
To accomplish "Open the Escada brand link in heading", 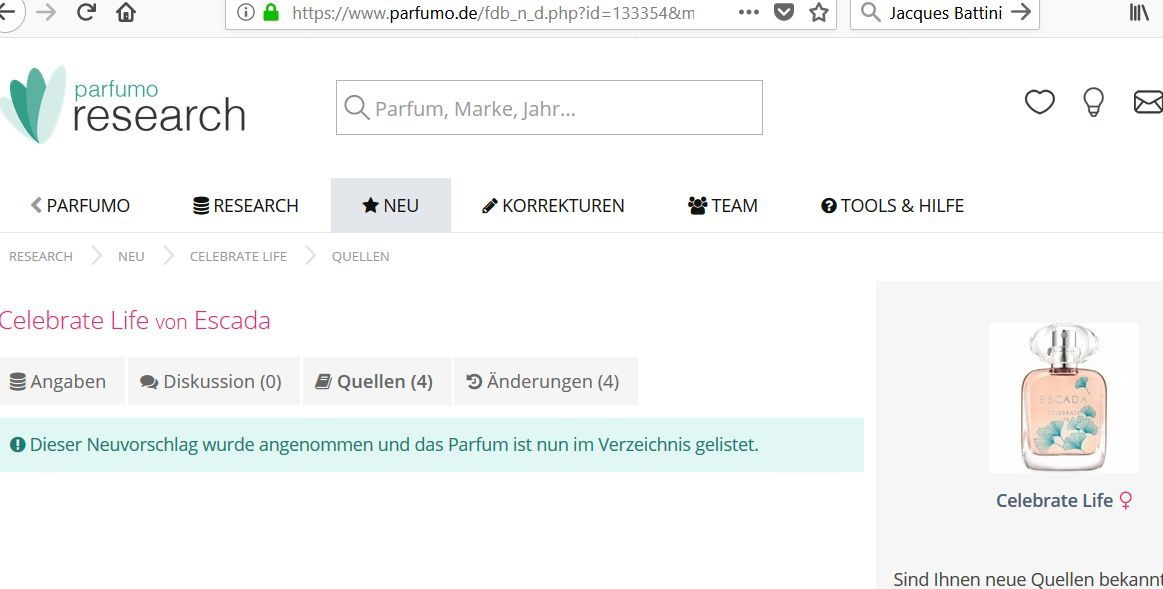I will (232, 320).
